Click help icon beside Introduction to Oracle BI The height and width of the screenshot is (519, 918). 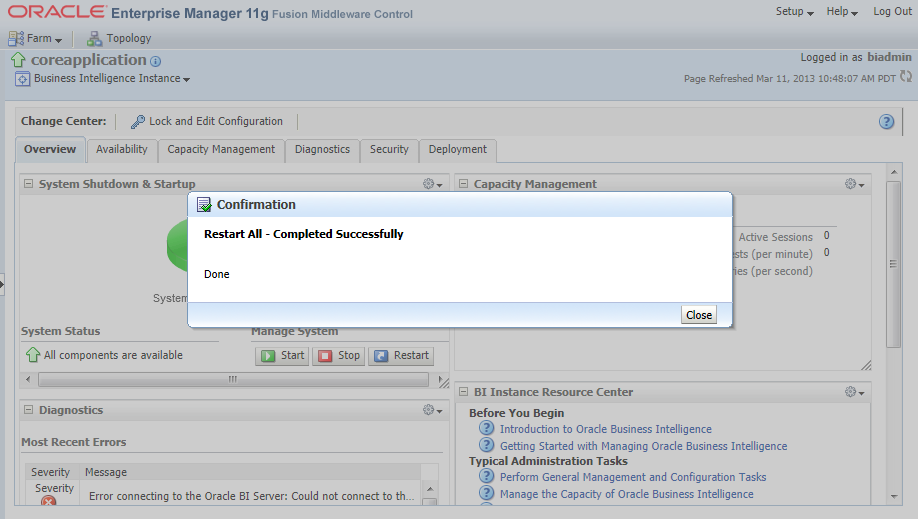coord(487,428)
